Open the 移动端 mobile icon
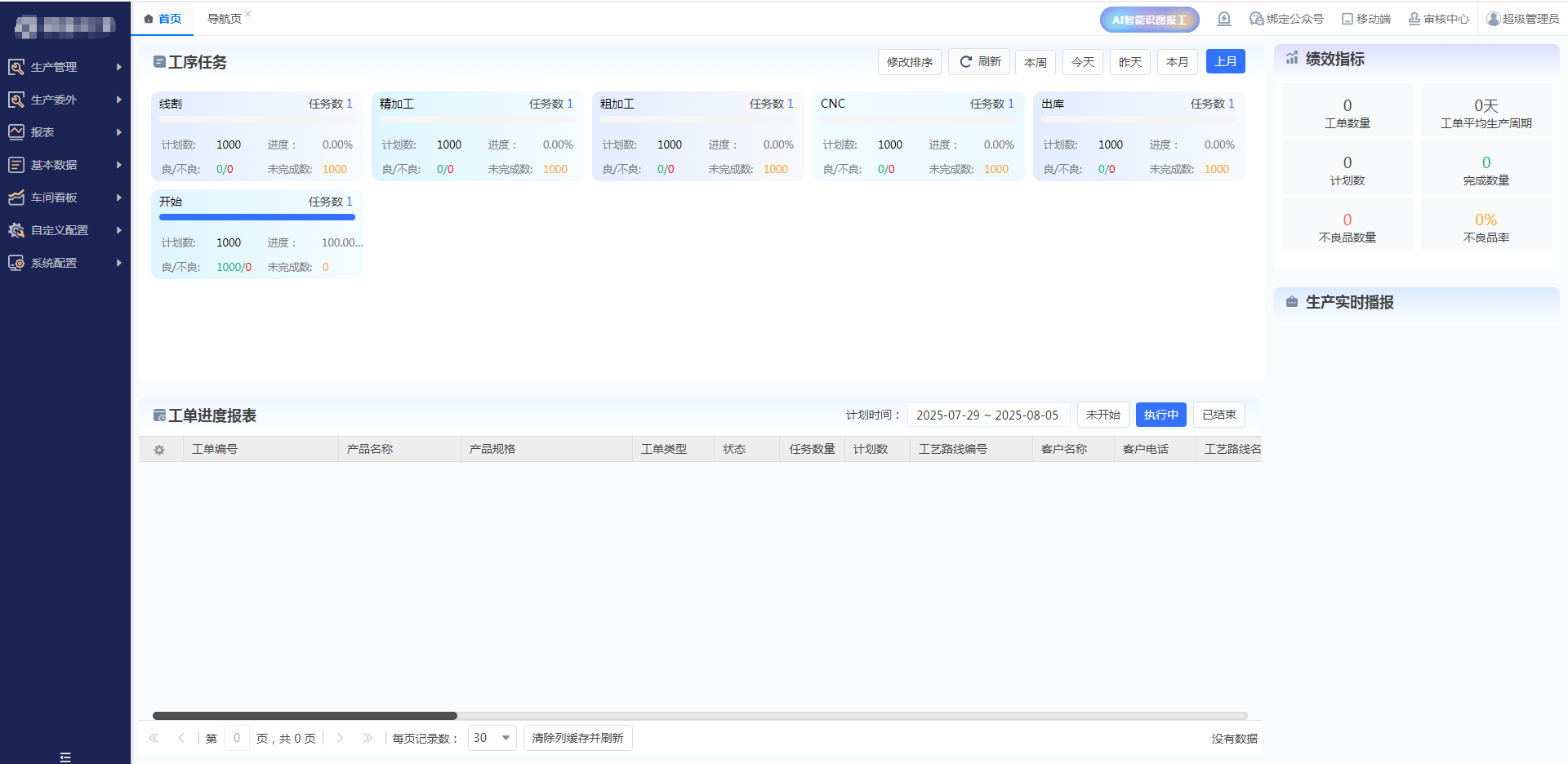The height and width of the screenshot is (764, 1568). [1347, 19]
